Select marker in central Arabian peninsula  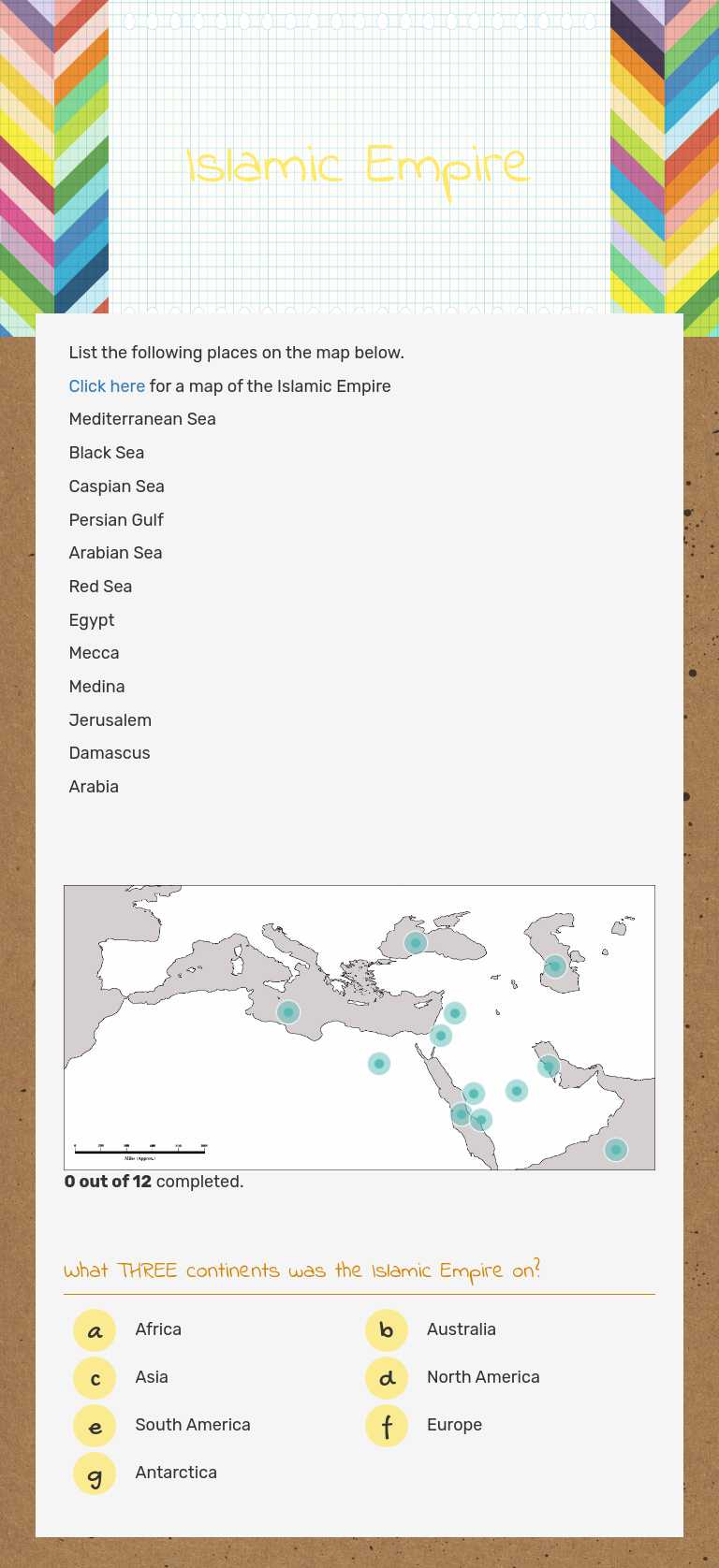(517, 1091)
